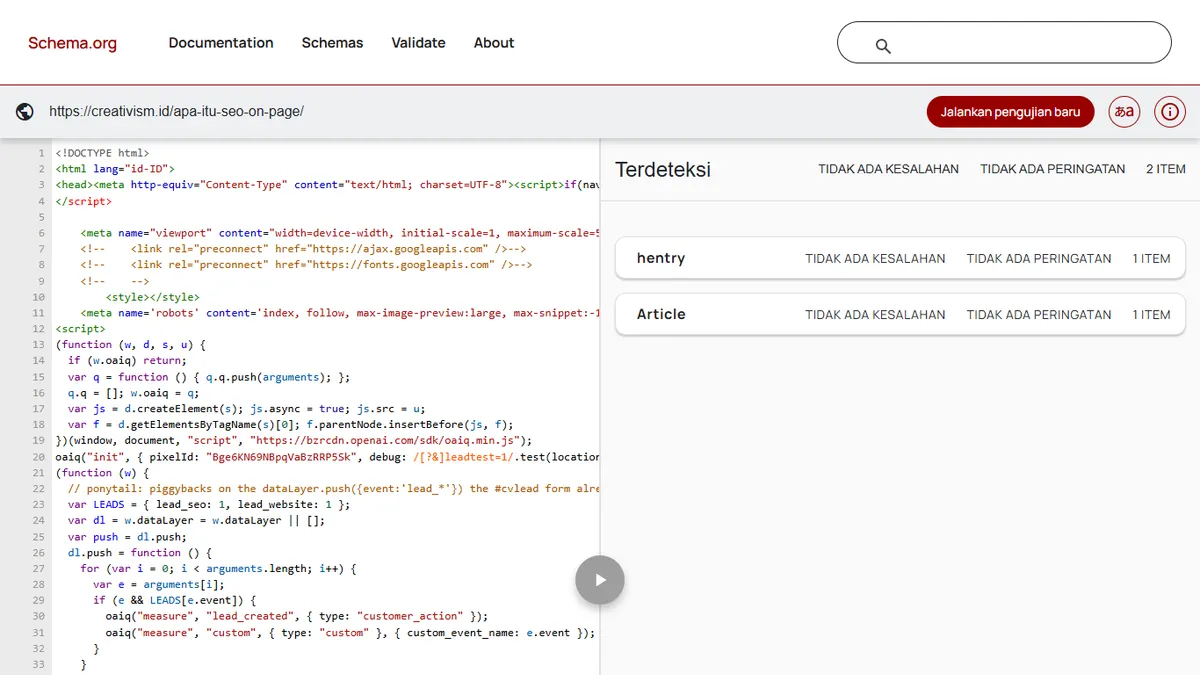Click 1 ITEM in Article row
1200x675 pixels.
pos(1151,314)
